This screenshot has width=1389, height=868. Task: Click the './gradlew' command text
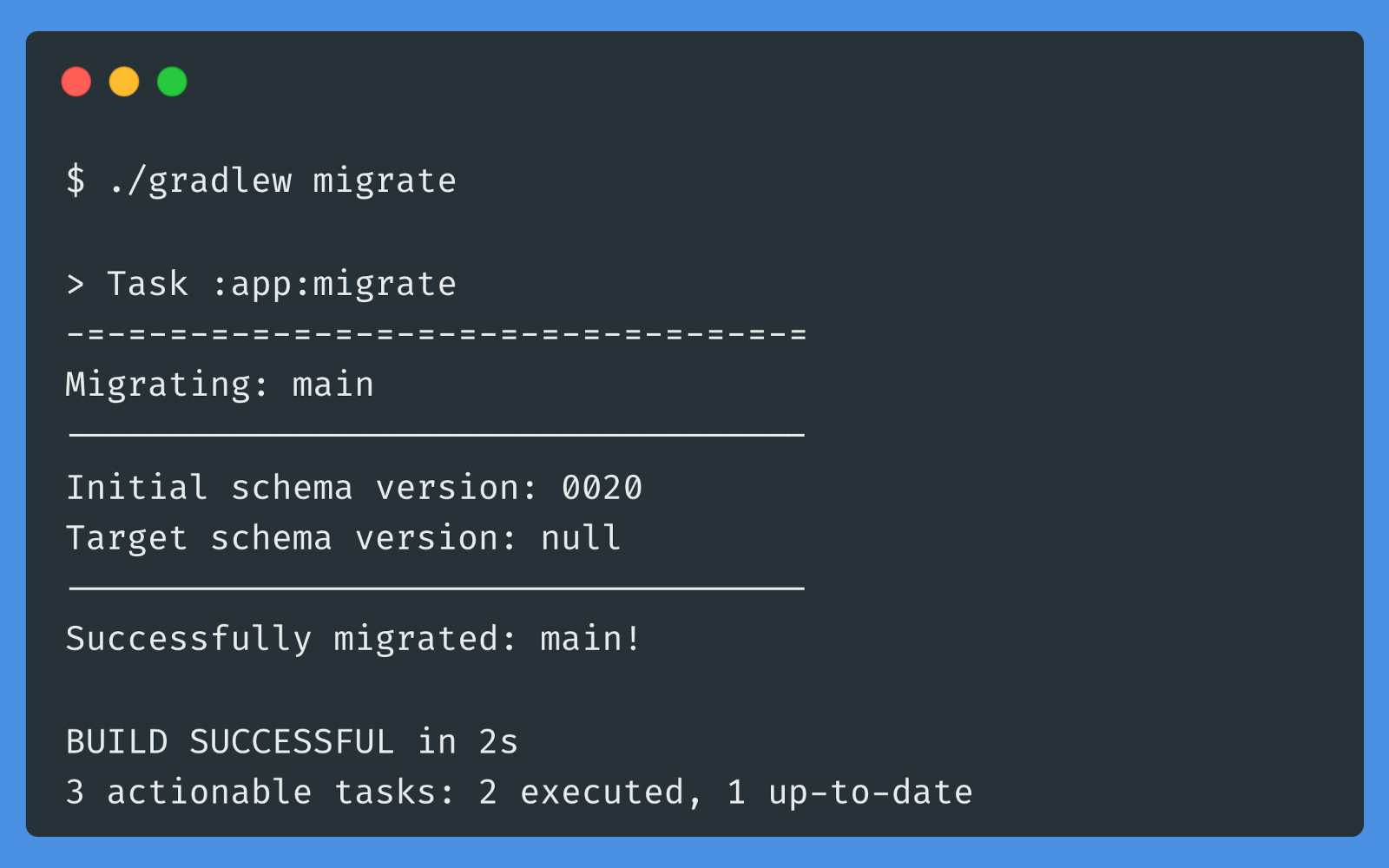[200, 181]
